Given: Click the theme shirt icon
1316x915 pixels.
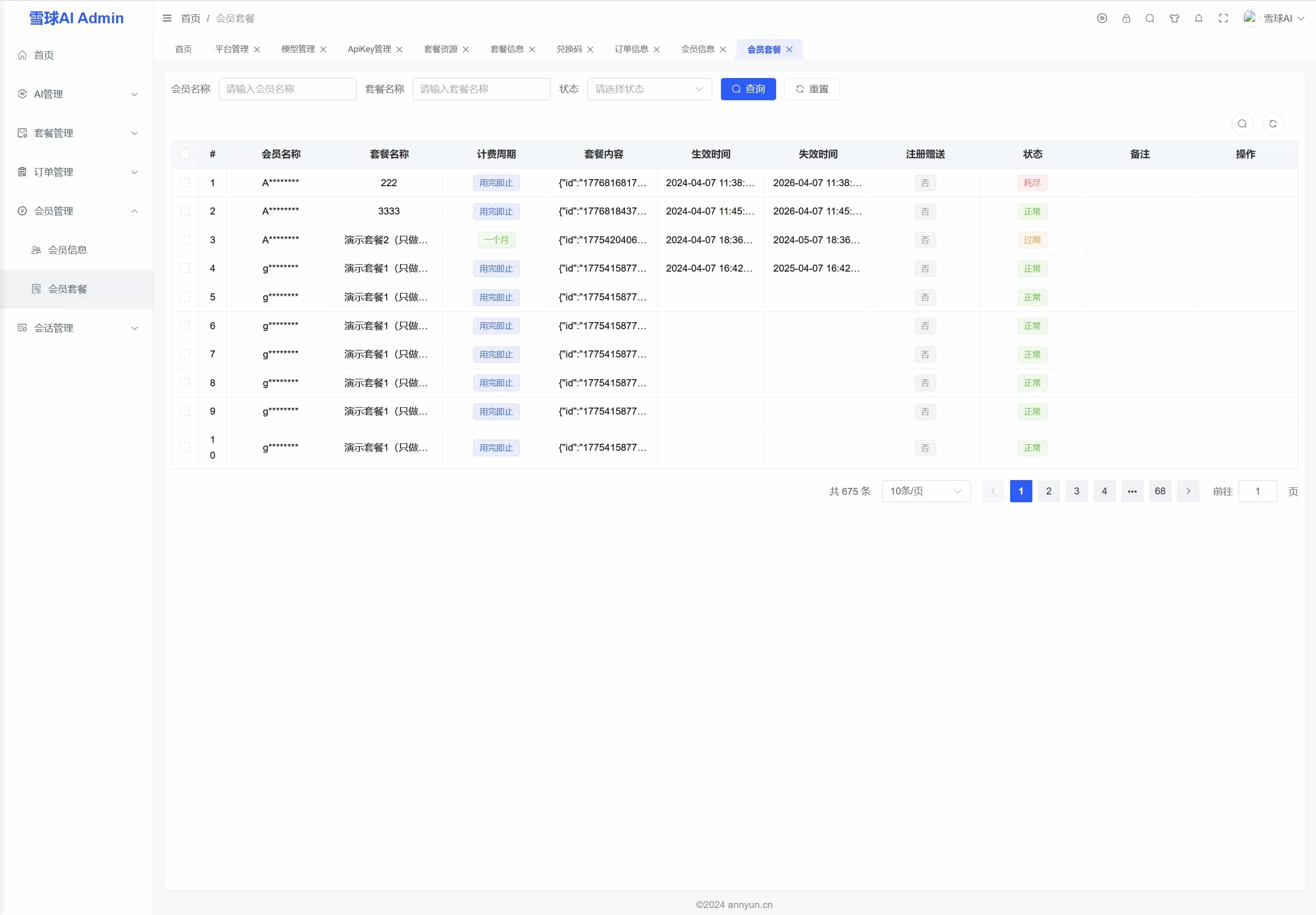Looking at the screenshot, I should click(1174, 19).
